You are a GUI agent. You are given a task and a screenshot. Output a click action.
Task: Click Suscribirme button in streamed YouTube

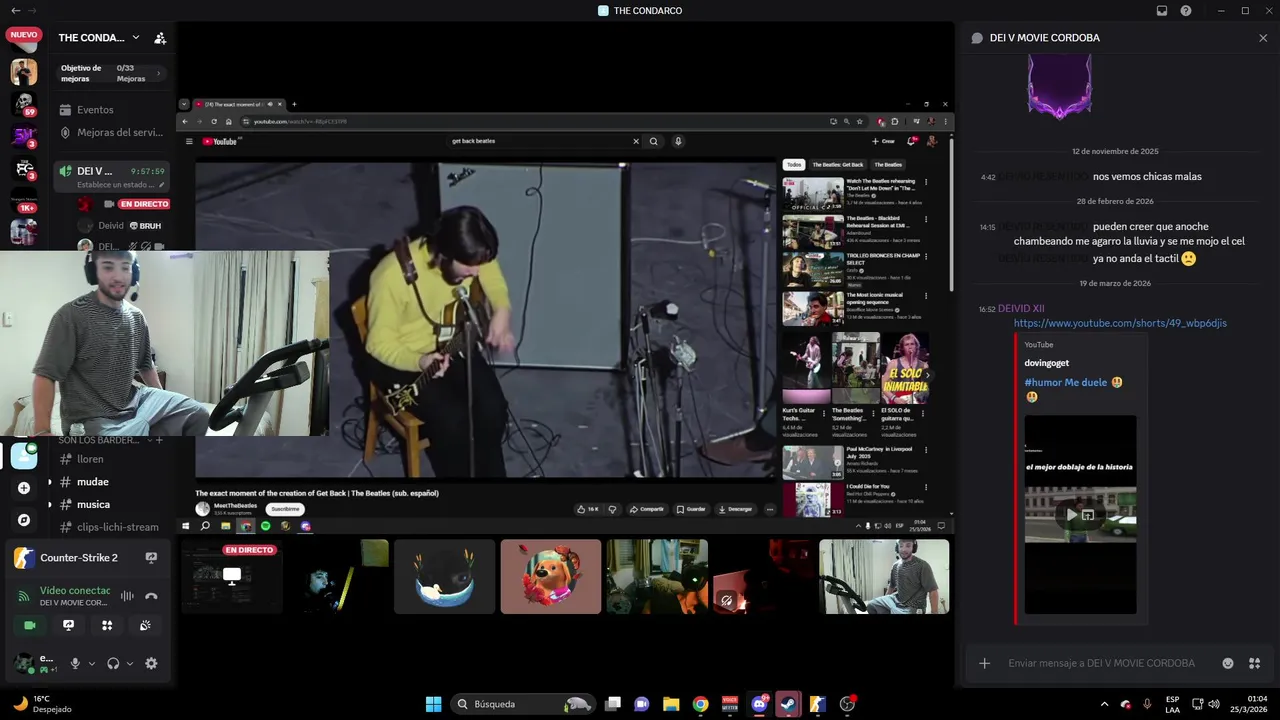tap(286, 509)
